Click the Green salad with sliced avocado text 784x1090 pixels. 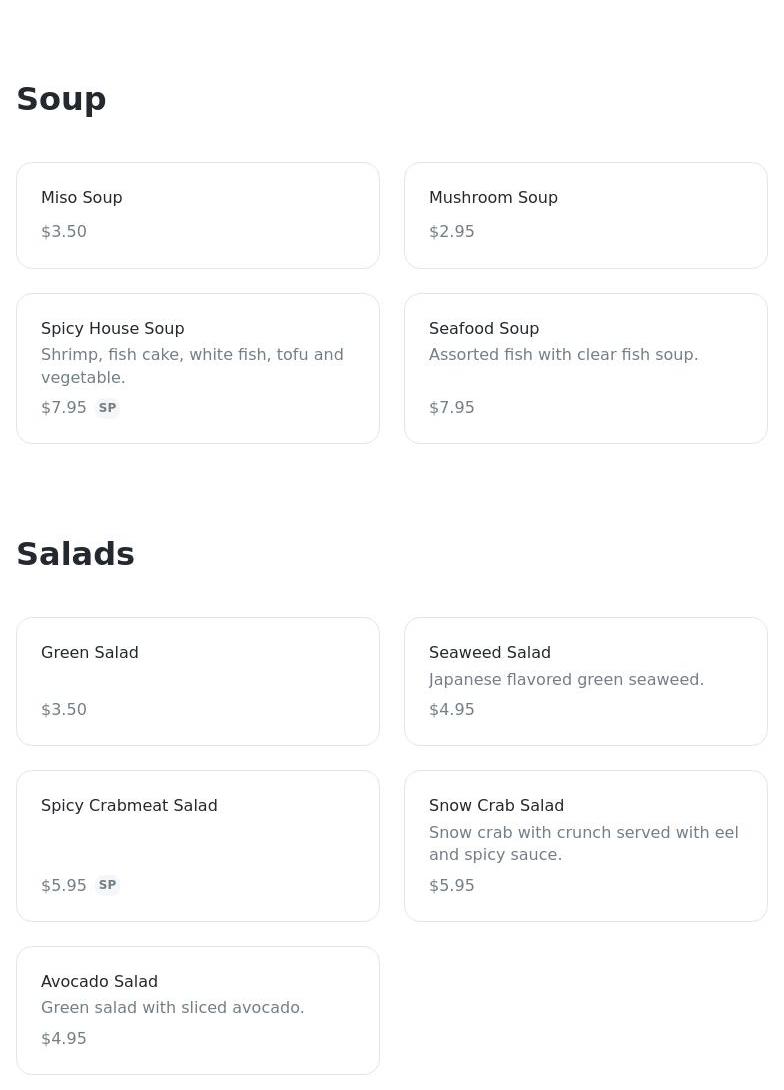point(173,1008)
